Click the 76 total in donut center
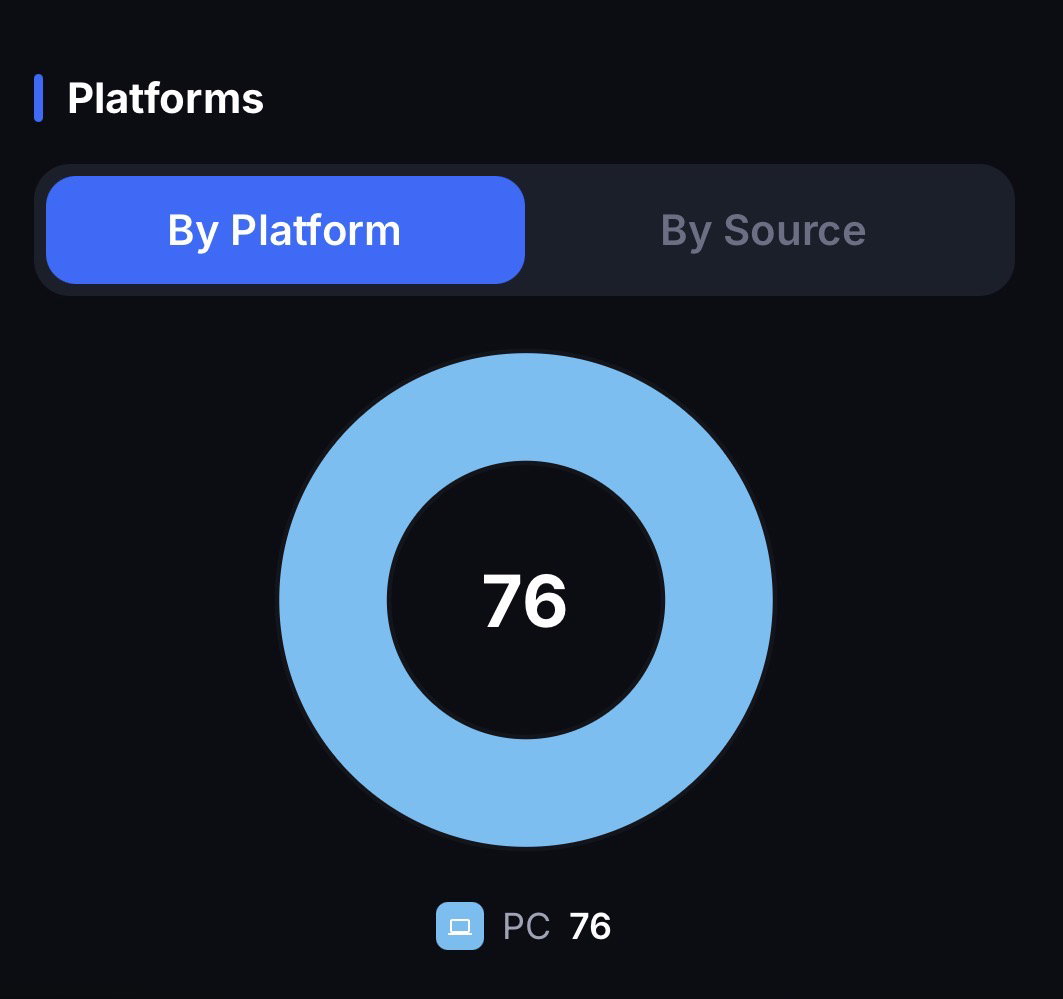This screenshot has width=1063, height=999. [525, 601]
